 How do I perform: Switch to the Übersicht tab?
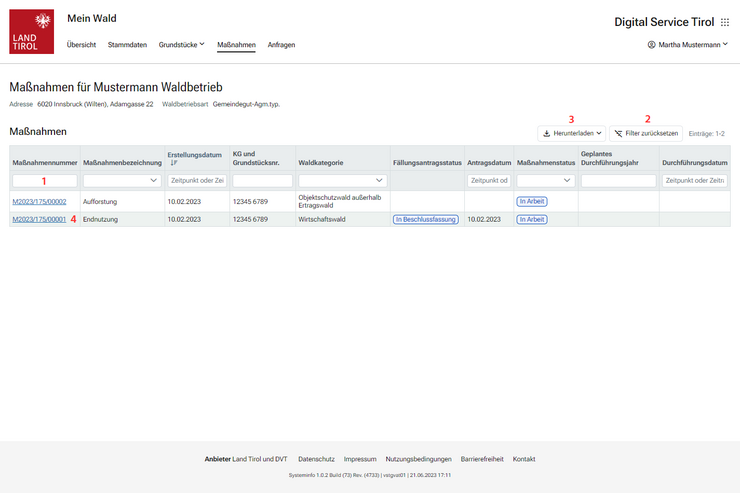coord(81,45)
